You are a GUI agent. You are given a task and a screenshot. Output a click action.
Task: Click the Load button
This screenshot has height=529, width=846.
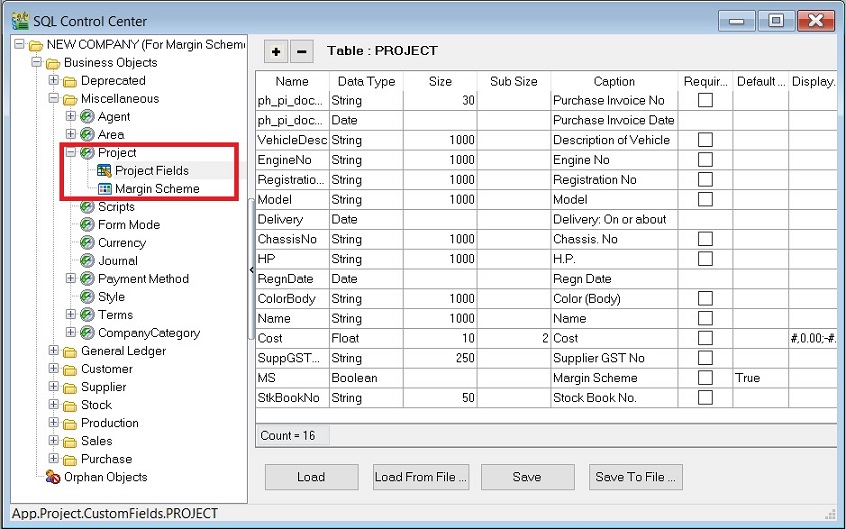310,477
